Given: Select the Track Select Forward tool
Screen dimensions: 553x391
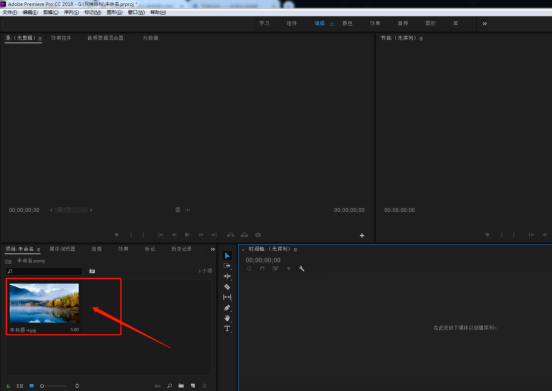Looking at the screenshot, I should click(x=227, y=266).
